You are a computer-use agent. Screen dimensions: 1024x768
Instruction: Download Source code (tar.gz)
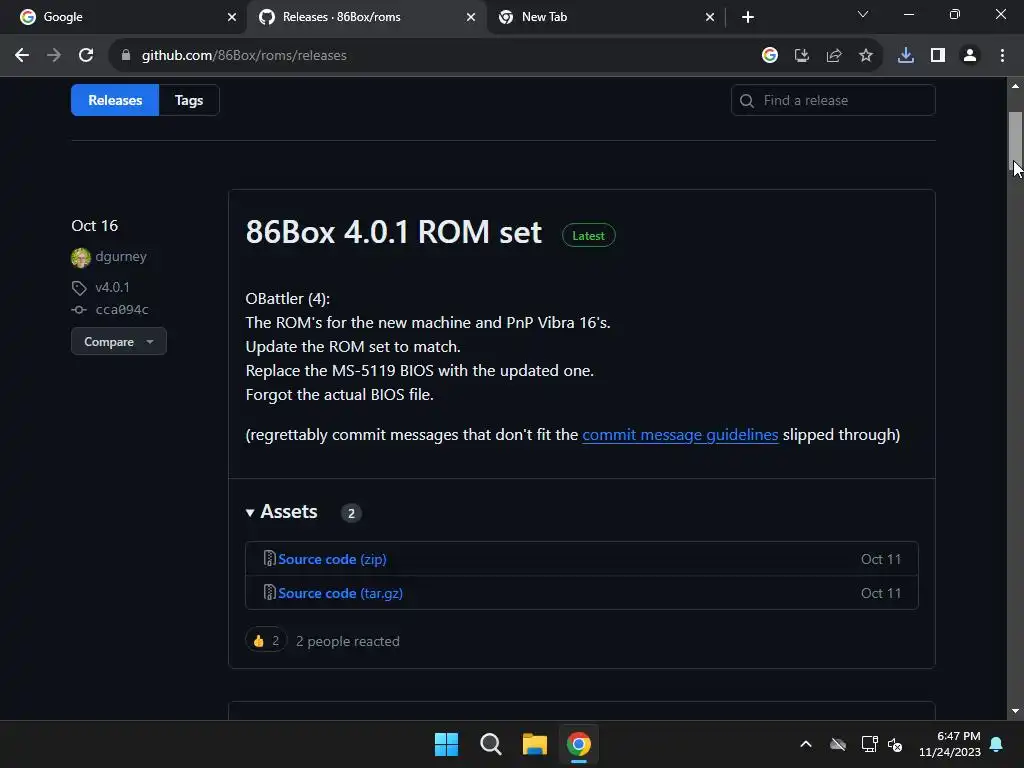coord(340,593)
